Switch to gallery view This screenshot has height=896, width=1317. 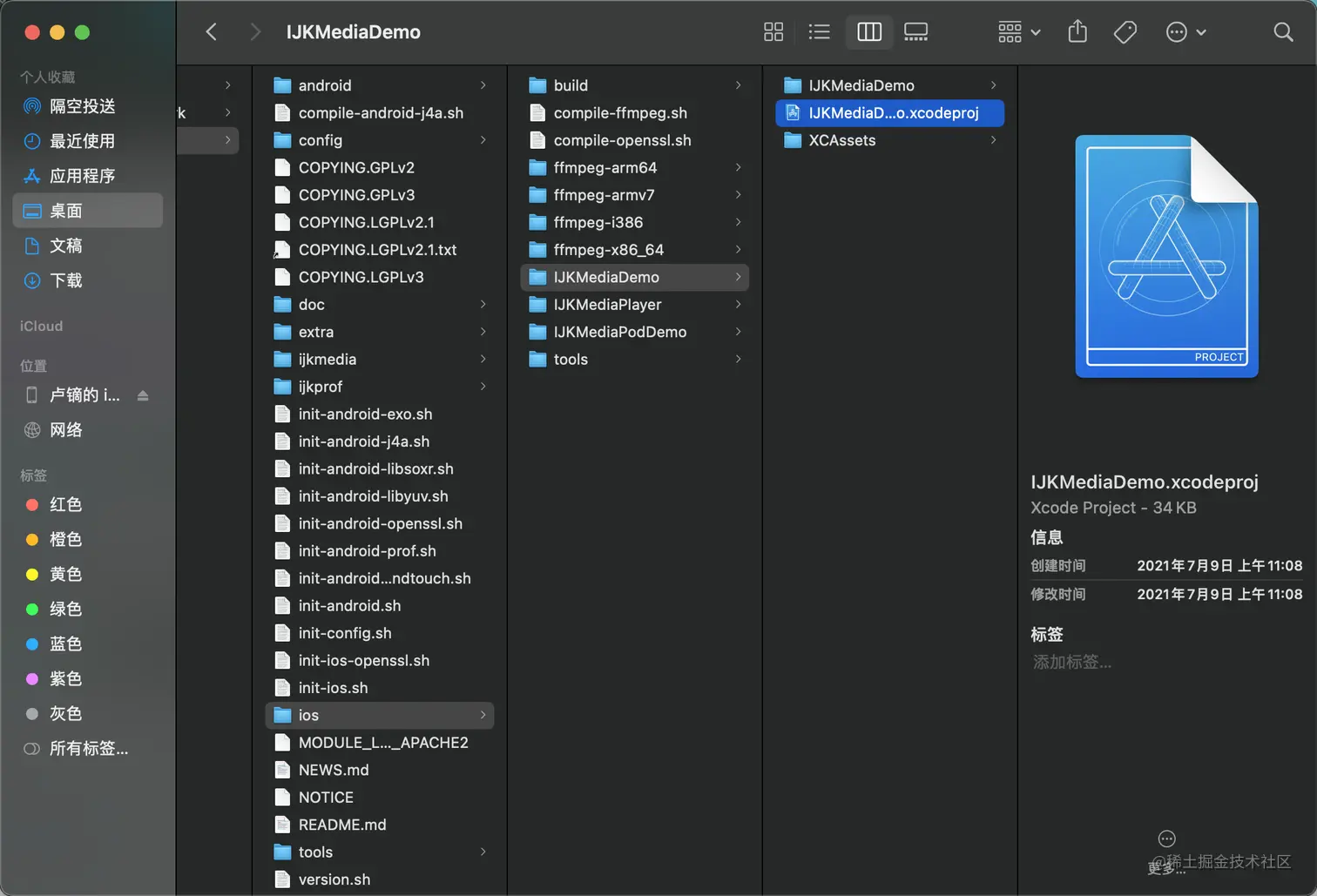click(x=915, y=32)
